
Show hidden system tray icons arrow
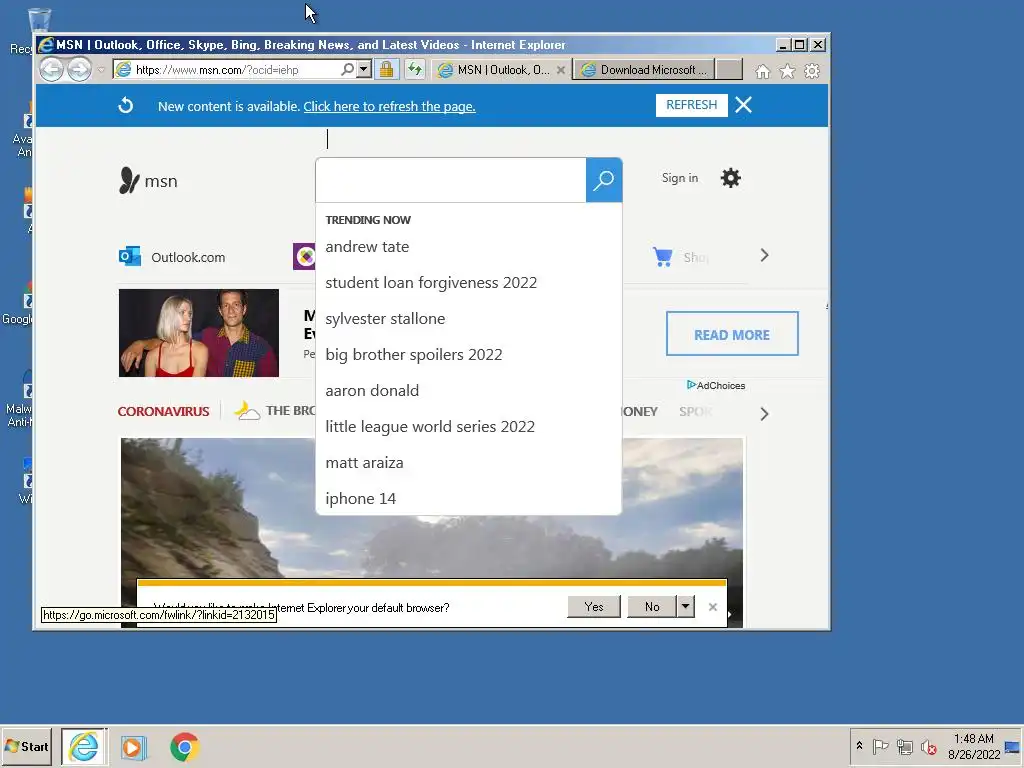point(859,746)
